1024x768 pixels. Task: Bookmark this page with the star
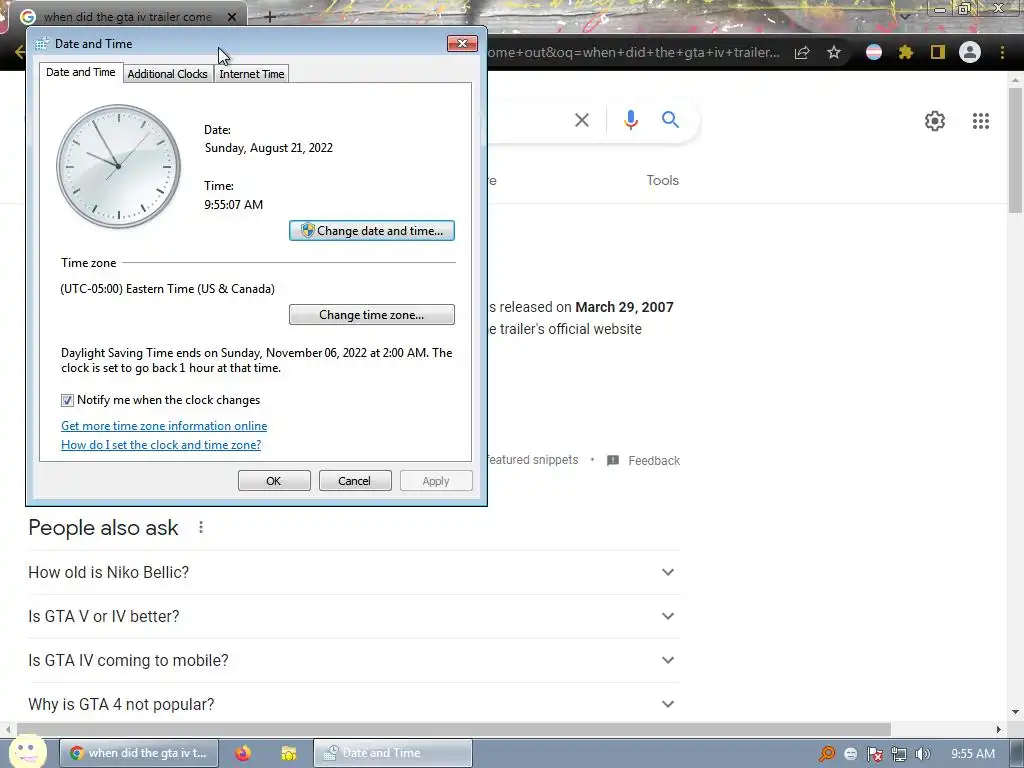pos(833,52)
